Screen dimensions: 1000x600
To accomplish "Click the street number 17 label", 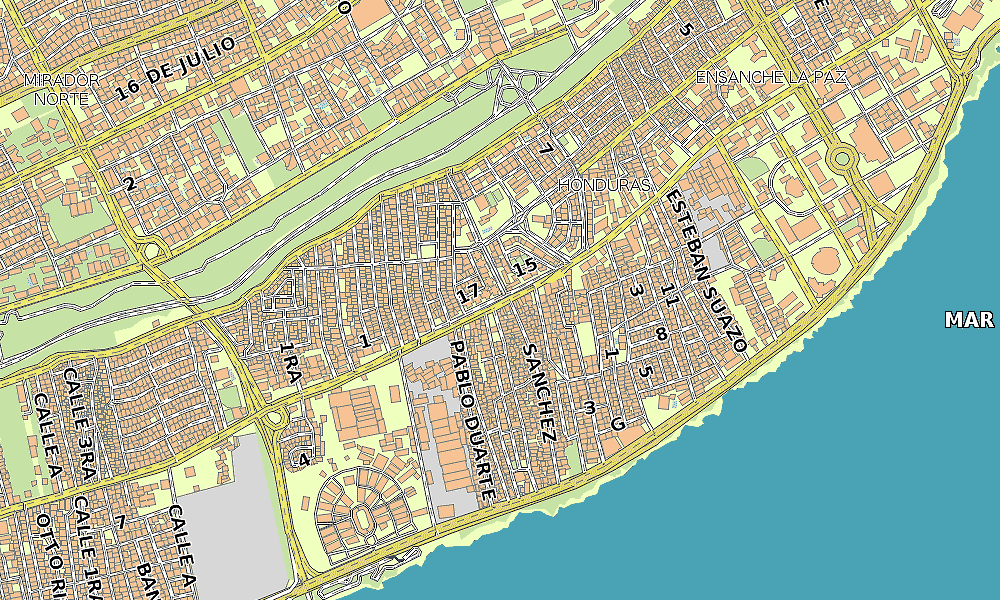I will pos(467,294).
